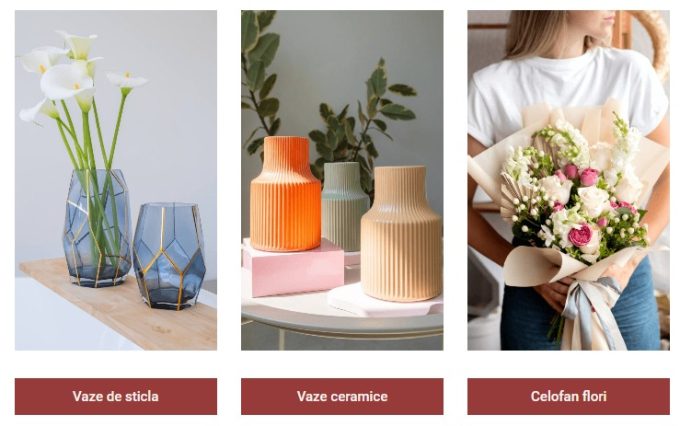The height and width of the screenshot is (426, 680).
Task: Click the beige ribbed ceramic vase
Action: (402, 233)
